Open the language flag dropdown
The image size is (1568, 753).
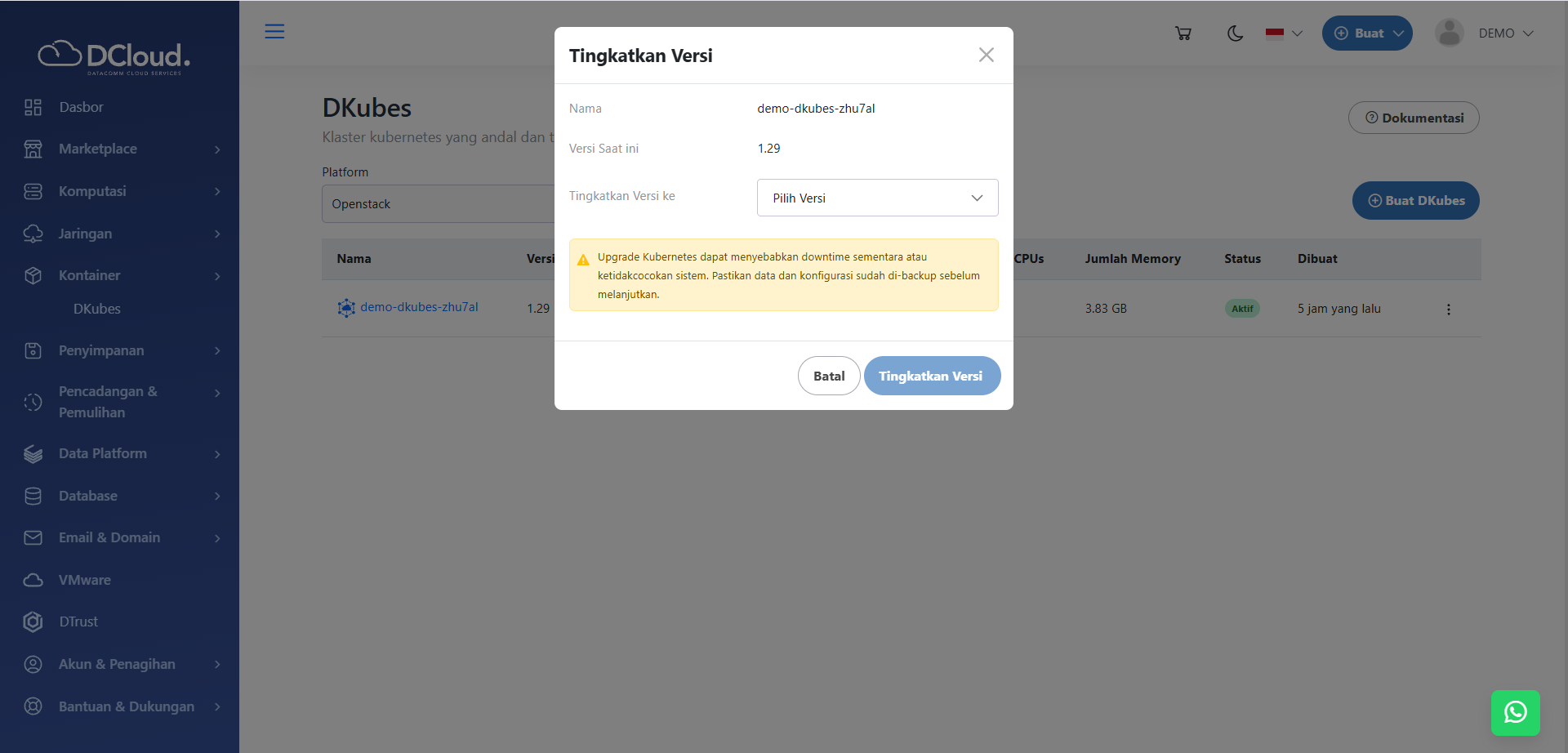point(1283,33)
